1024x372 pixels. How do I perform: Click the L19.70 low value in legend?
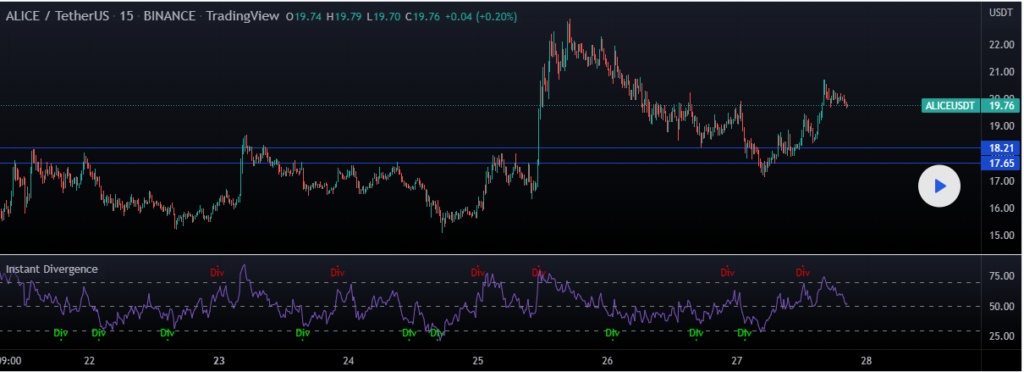383,18
